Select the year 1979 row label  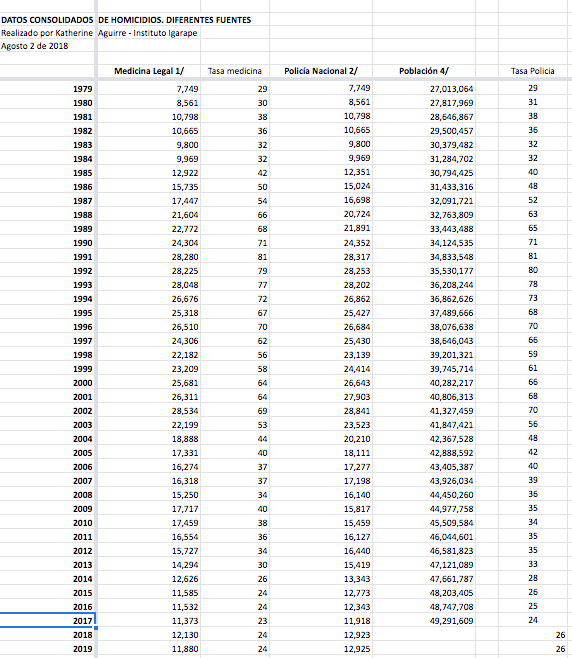(83, 89)
